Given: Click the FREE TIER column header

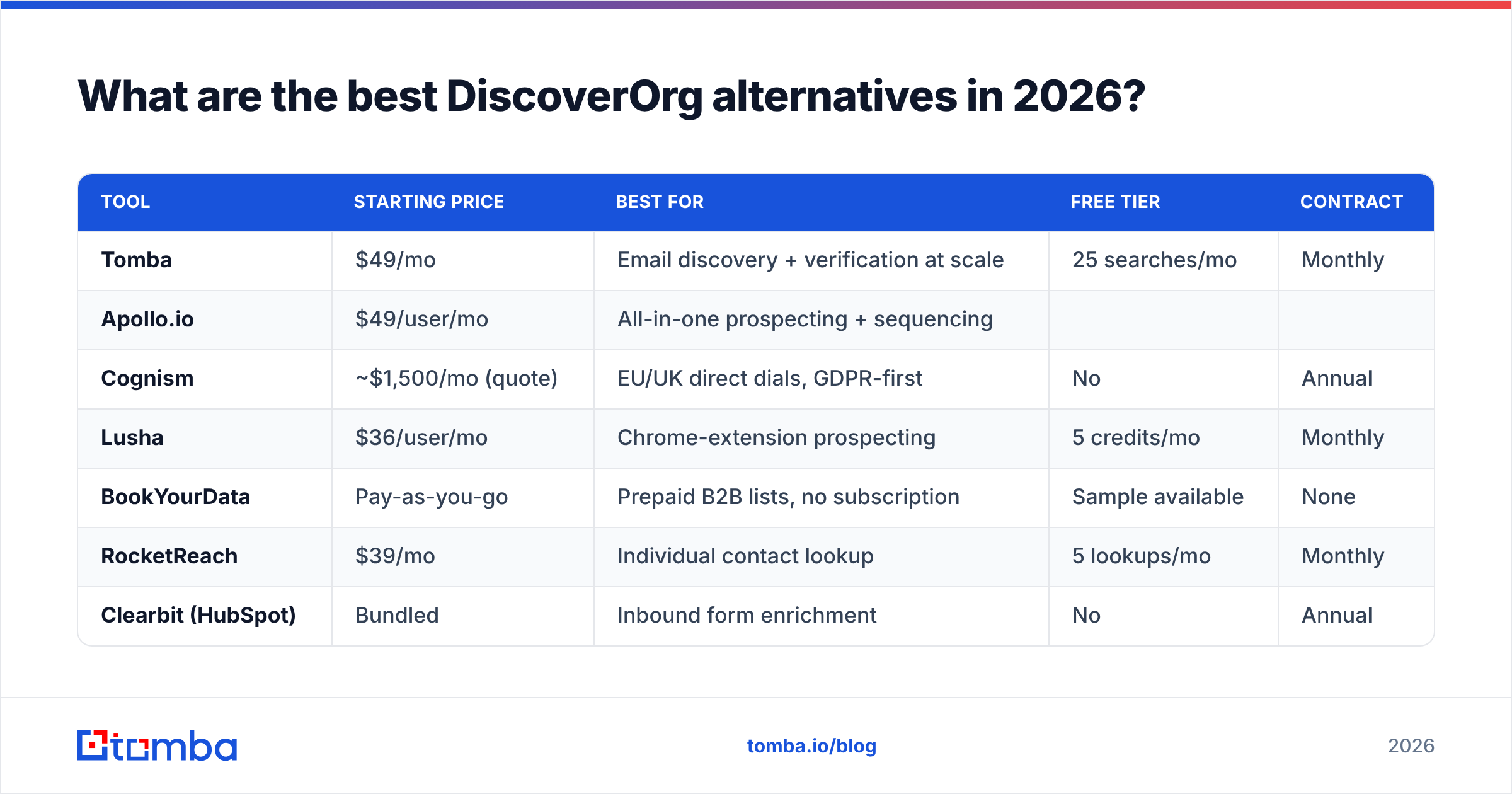Looking at the screenshot, I should point(1115,202).
